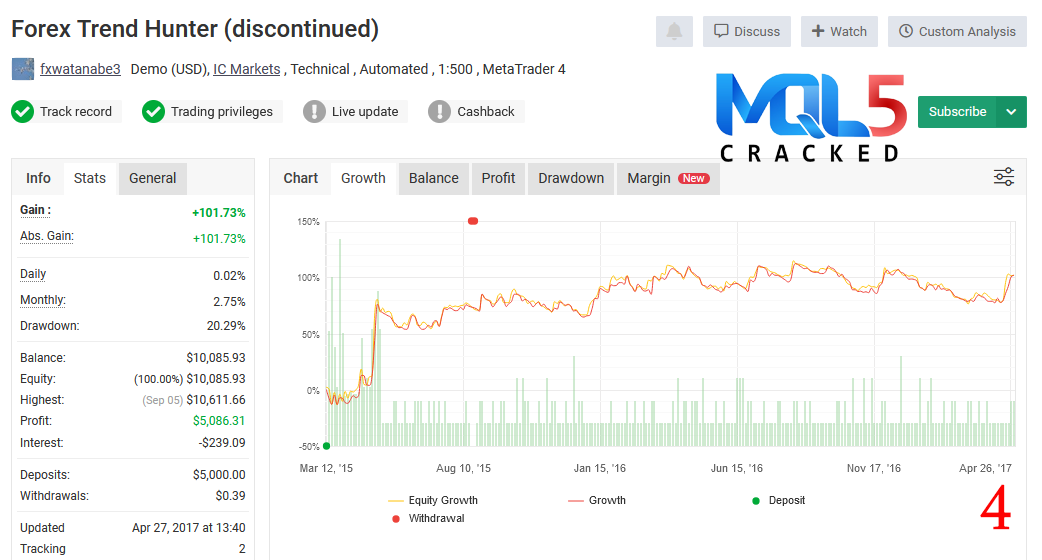Click the Tracking label
Screen dimensions: 1042x560
pyautogui.click(x=43, y=549)
